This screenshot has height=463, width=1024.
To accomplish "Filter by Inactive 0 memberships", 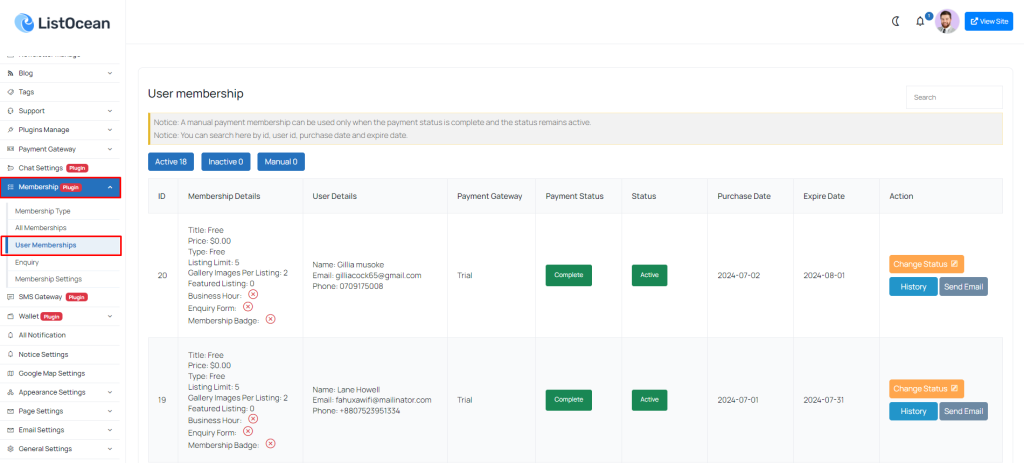I will point(226,161).
